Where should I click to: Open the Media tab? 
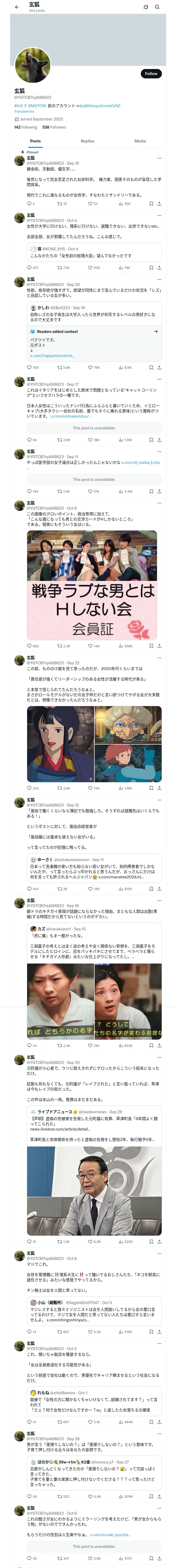click(140, 141)
